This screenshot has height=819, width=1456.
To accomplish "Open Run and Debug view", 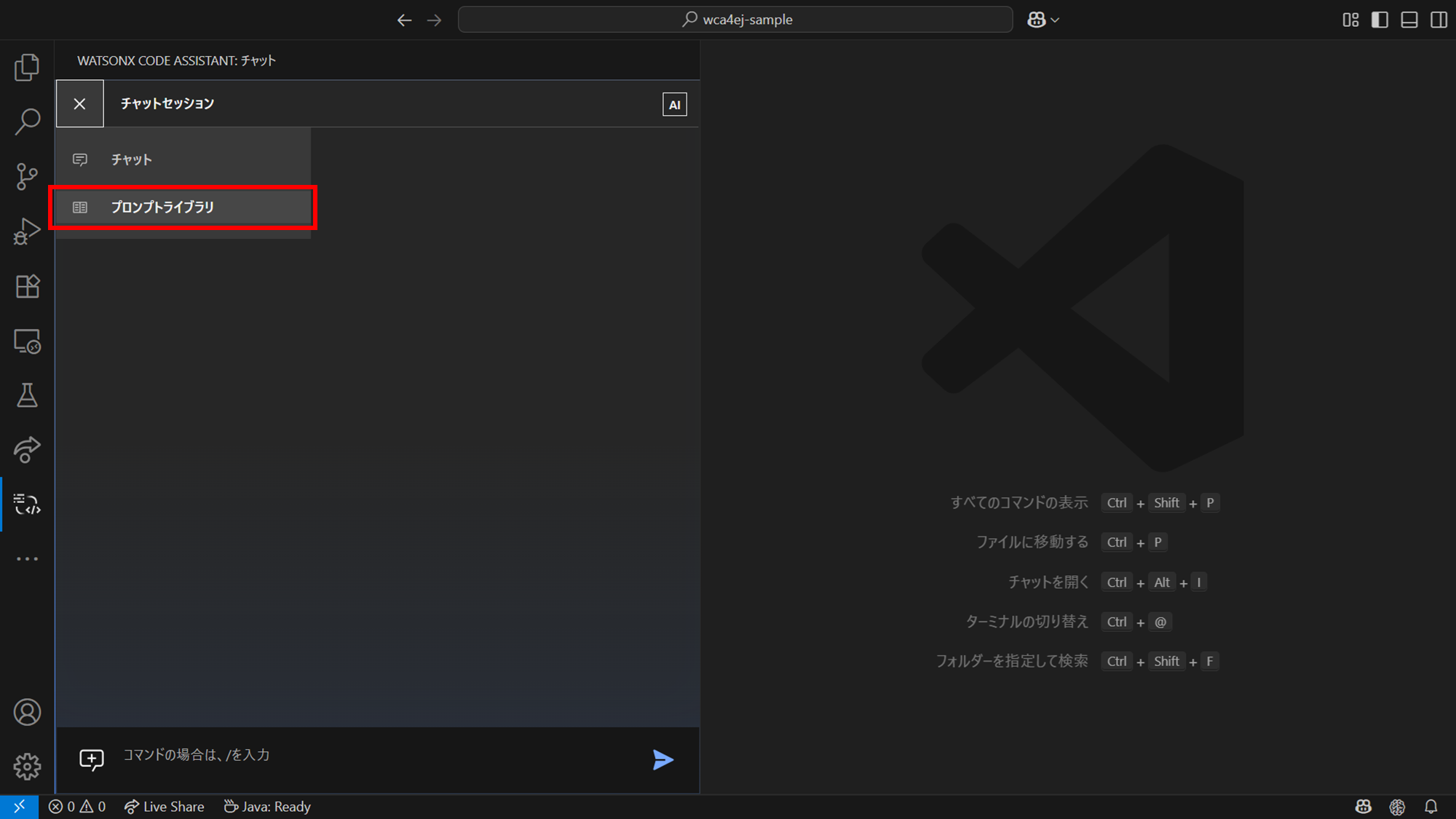I will coord(27,232).
